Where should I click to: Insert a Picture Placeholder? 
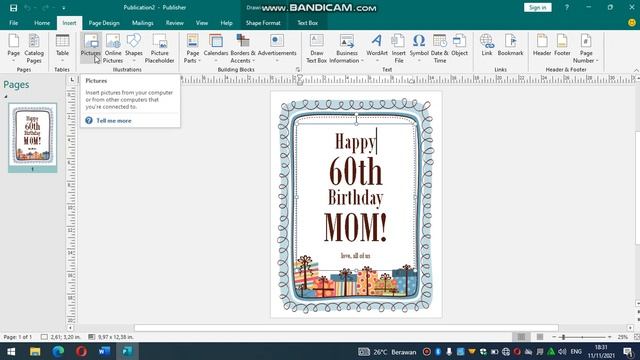(x=159, y=48)
